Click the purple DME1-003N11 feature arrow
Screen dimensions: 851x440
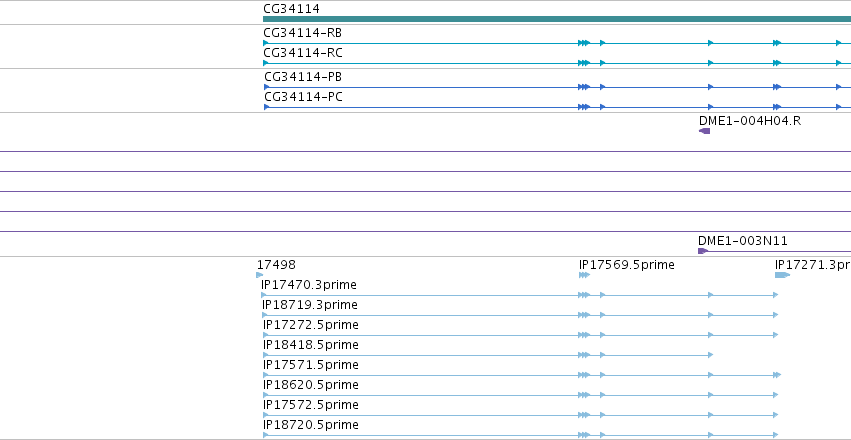pyautogui.click(x=703, y=251)
